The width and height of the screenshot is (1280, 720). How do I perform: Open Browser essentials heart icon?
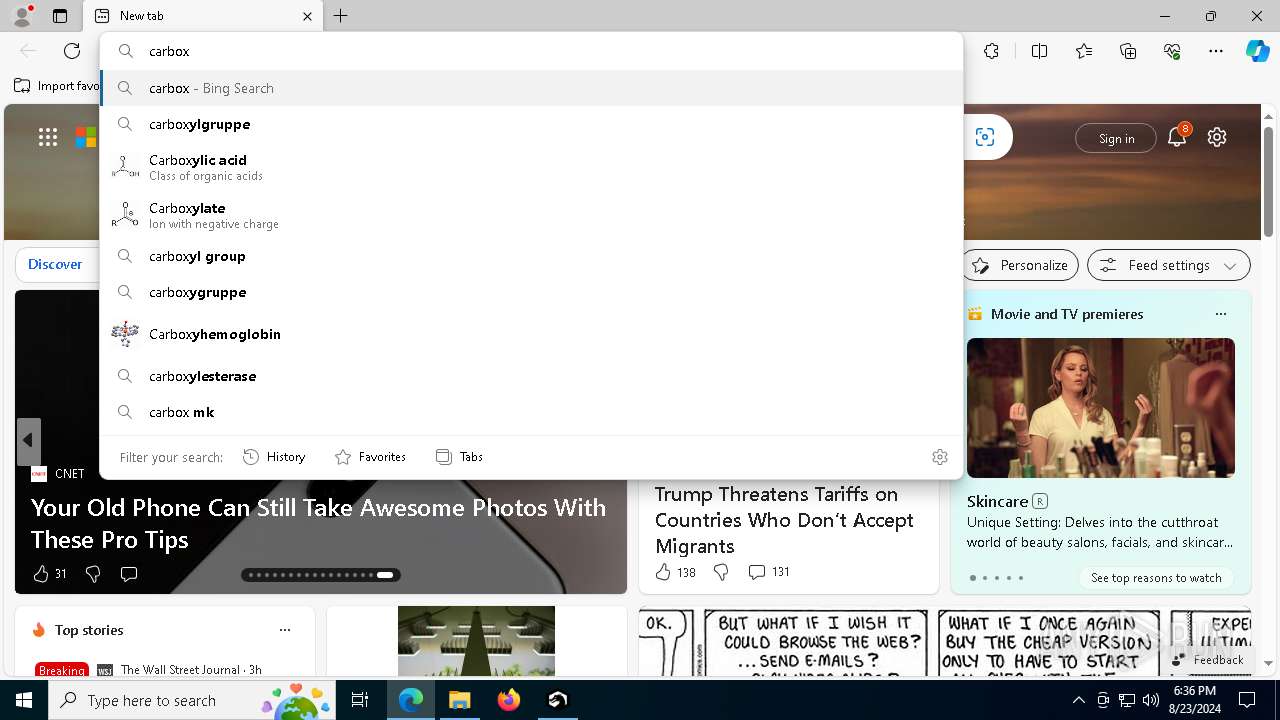1172,51
